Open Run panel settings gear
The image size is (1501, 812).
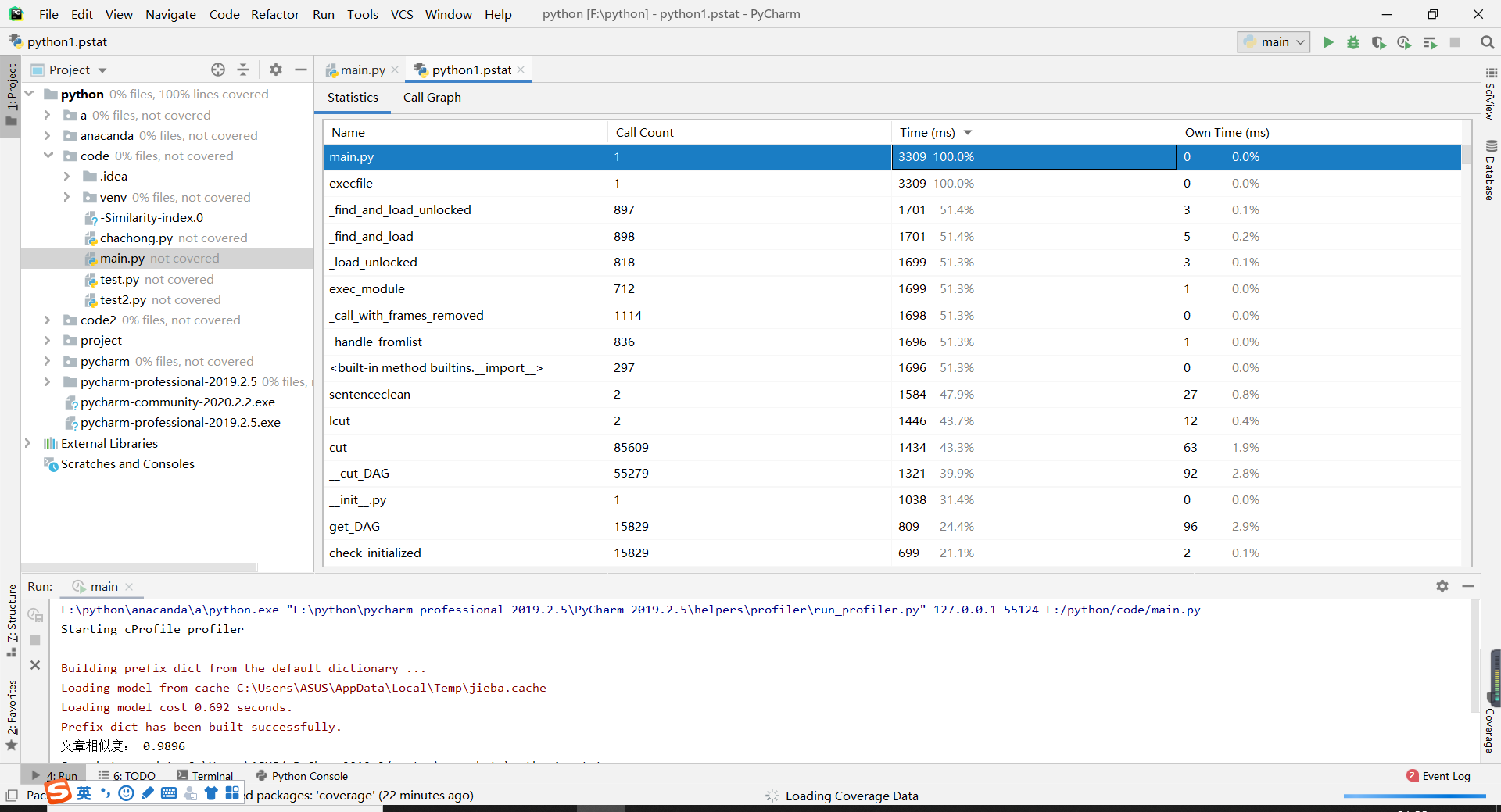1442,586
